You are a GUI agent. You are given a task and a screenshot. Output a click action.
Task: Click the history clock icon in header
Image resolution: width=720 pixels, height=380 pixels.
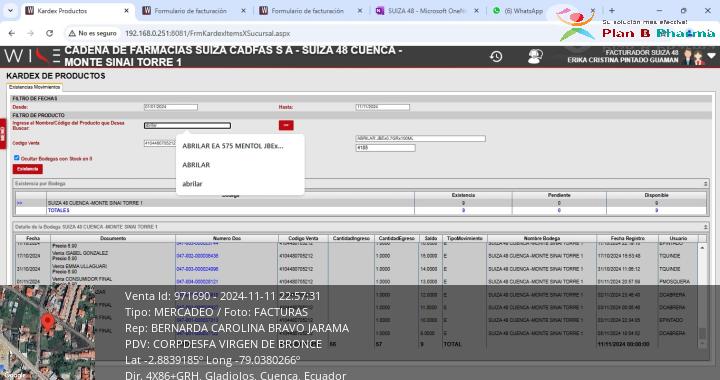click(496, 56)
